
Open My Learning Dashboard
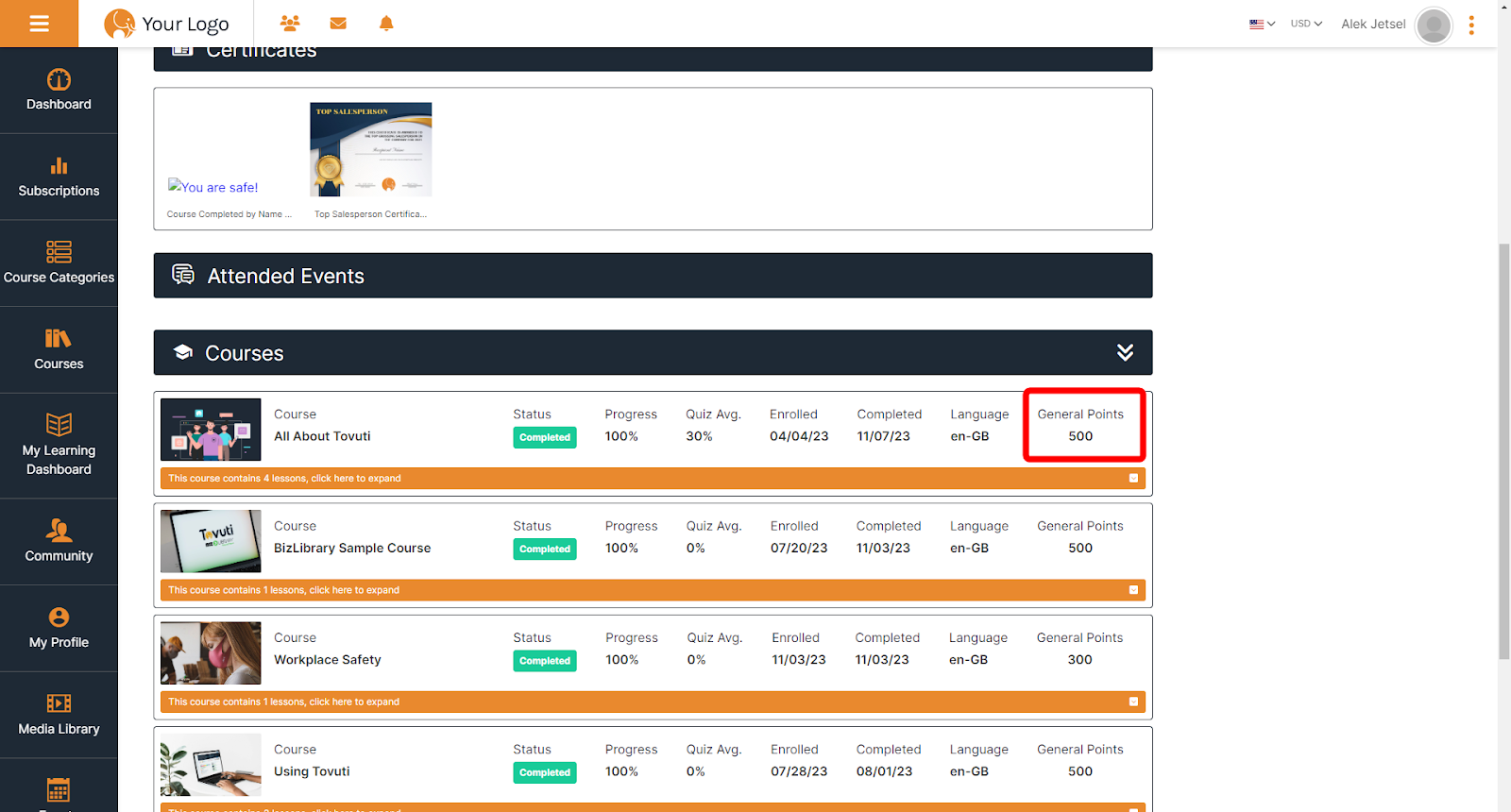tap(59, 446)
